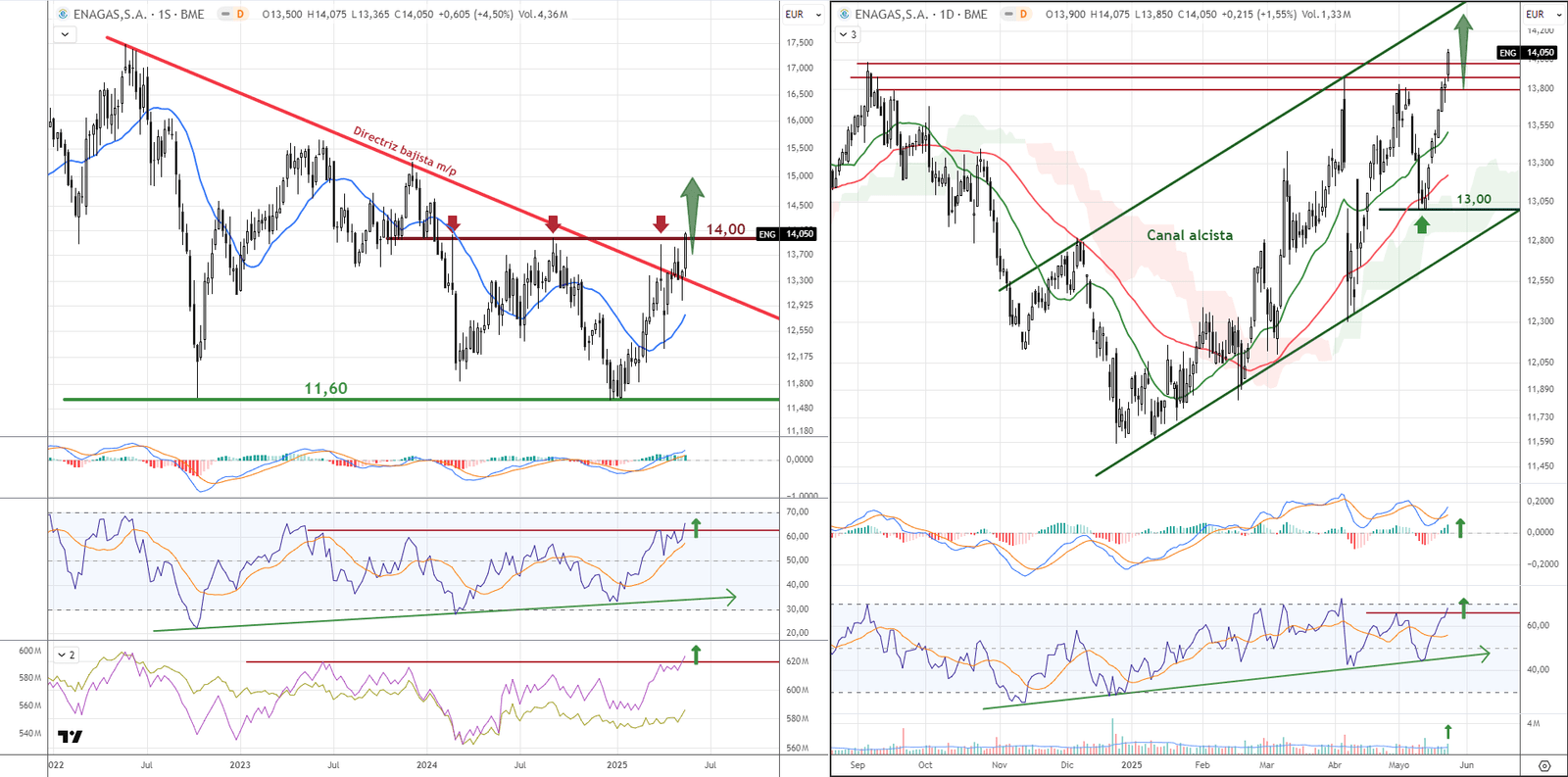Expand the legend showing 3 indicators on daily chart
The width and height of the screenshot is (1568, 777).
pos(848,34)
